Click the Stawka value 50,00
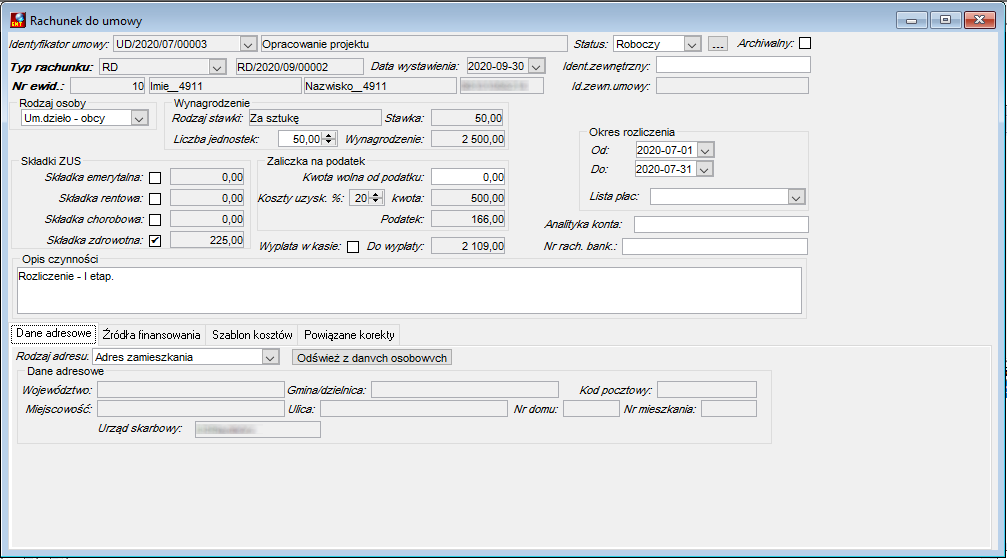1007x559 pixels. pyautogui.click(x=468, y=118)
